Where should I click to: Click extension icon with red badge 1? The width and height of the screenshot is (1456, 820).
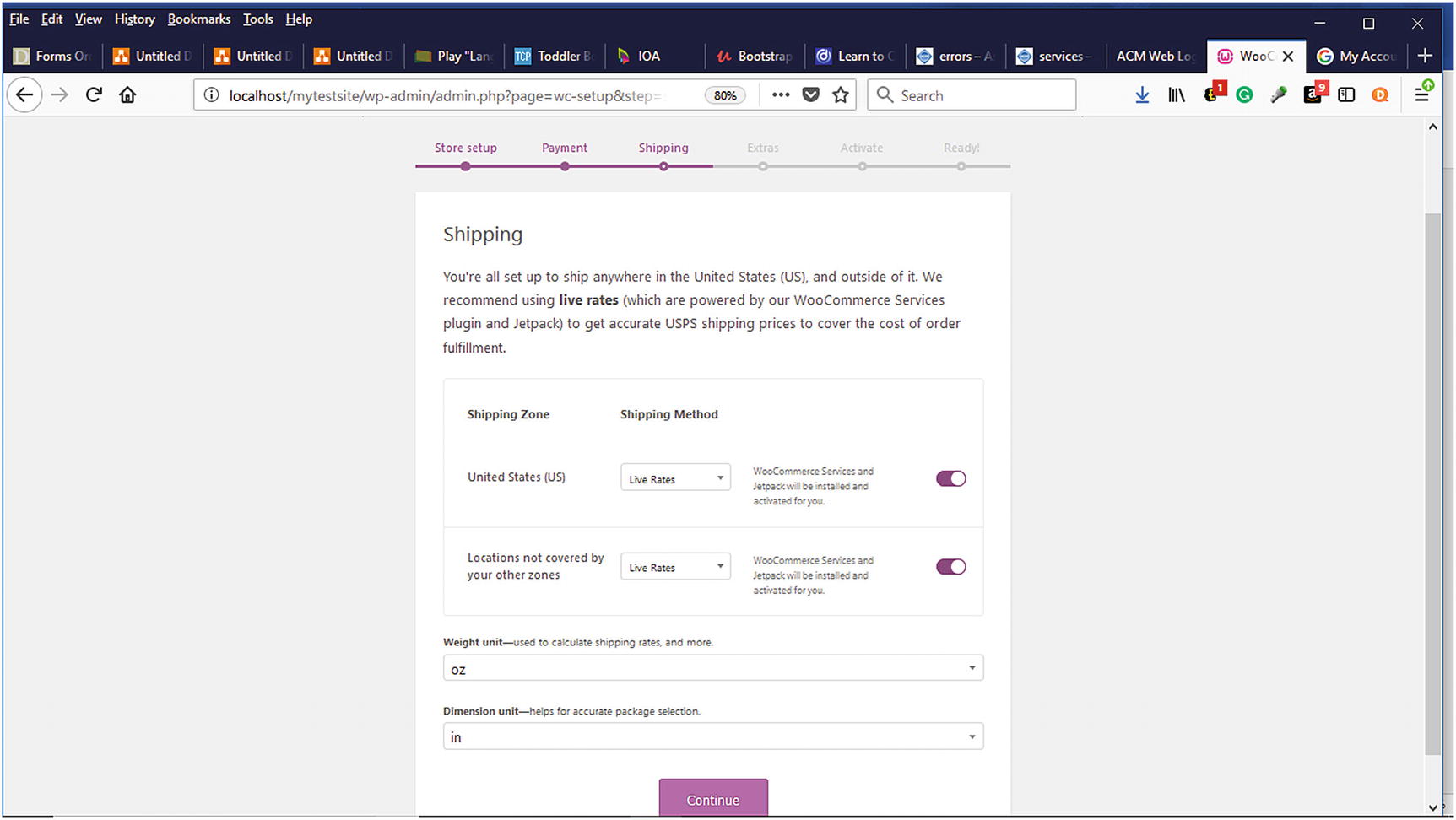click(x=1214, y=94)
